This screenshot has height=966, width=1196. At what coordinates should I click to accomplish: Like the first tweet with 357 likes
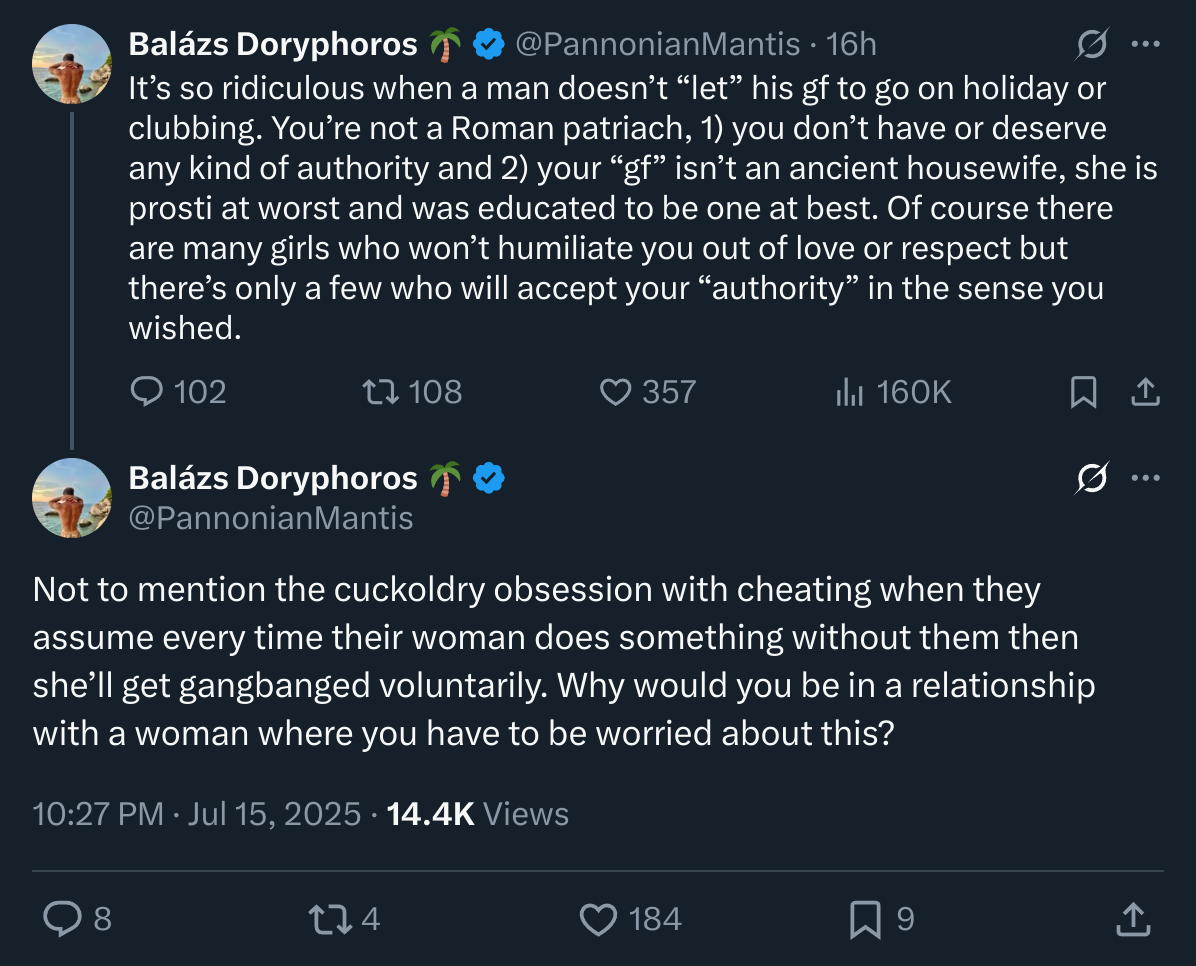(614, 392)
